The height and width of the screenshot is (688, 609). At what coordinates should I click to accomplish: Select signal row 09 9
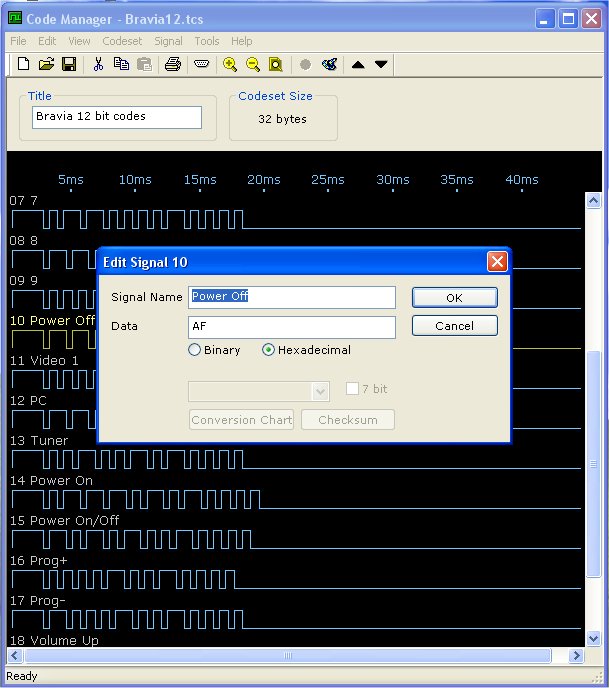coord(23,281)
